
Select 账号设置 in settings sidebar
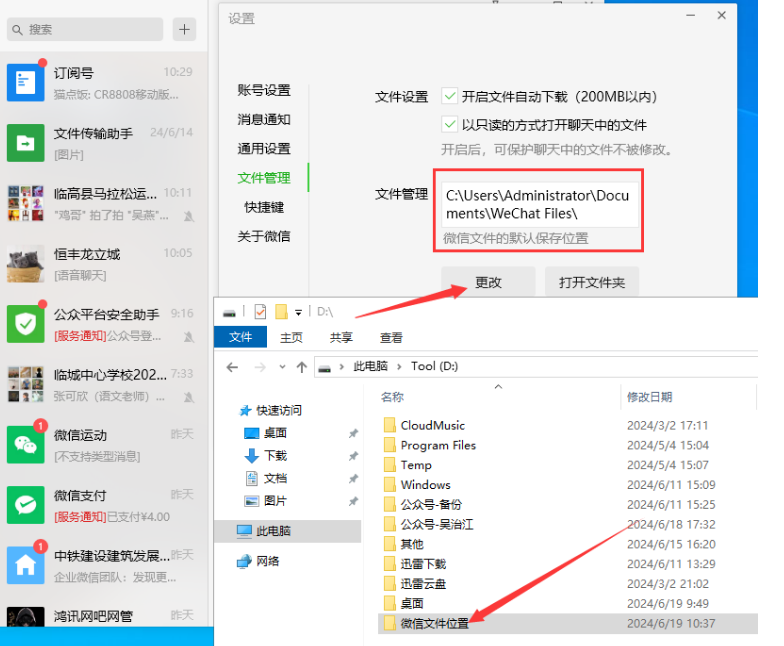[x=264, y=90]
